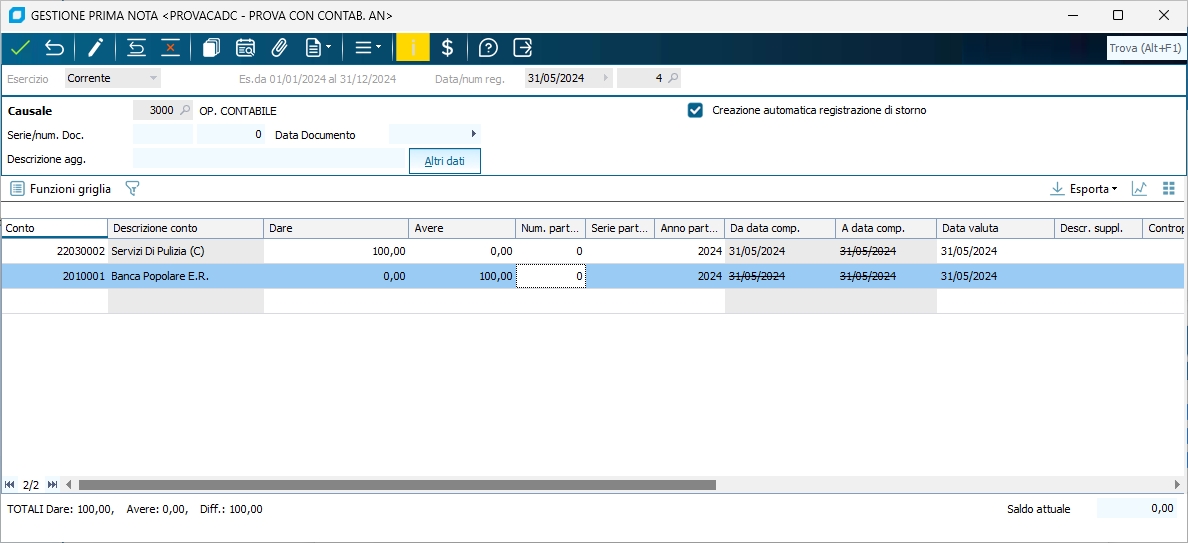Toggle the grid layout view icon
1188x543 pixels.
(x=1168, y=188)
